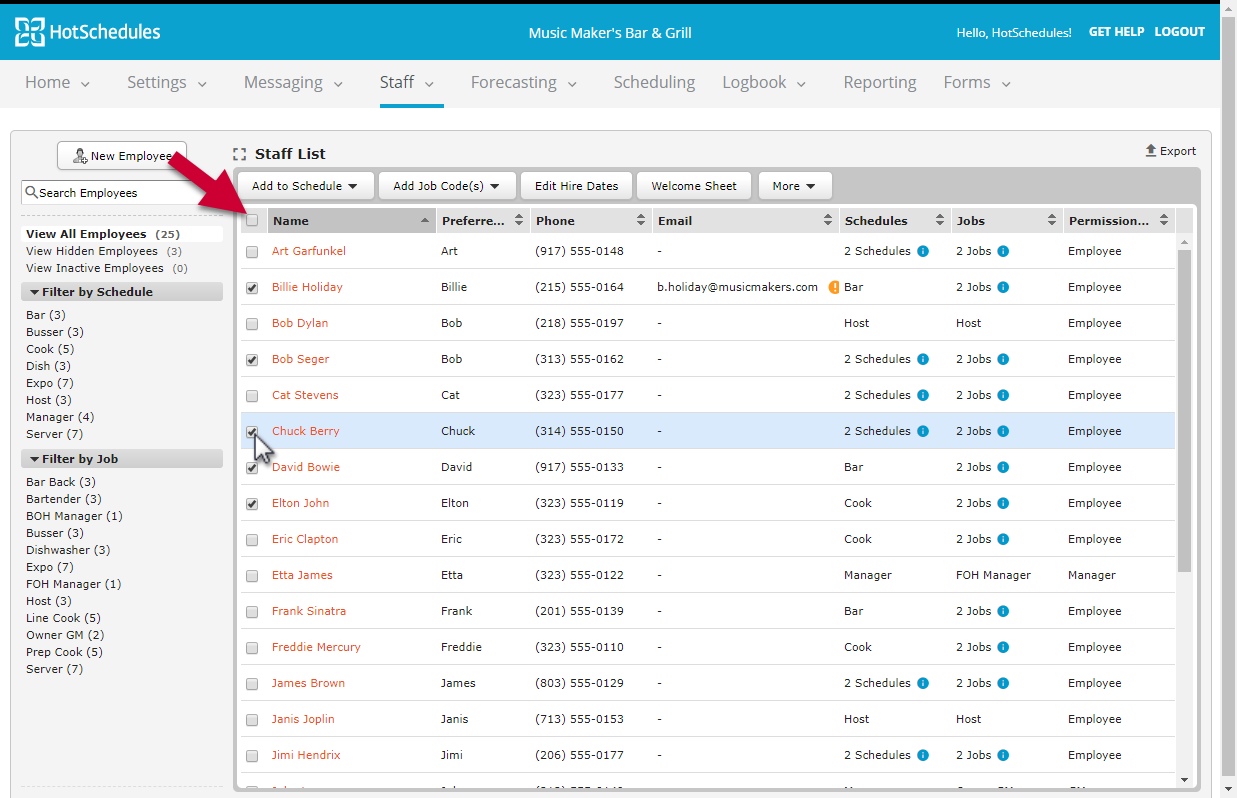The image size is (1237, 798).
Task: Sort the table by Email column
Action: (x=745, y=221)
